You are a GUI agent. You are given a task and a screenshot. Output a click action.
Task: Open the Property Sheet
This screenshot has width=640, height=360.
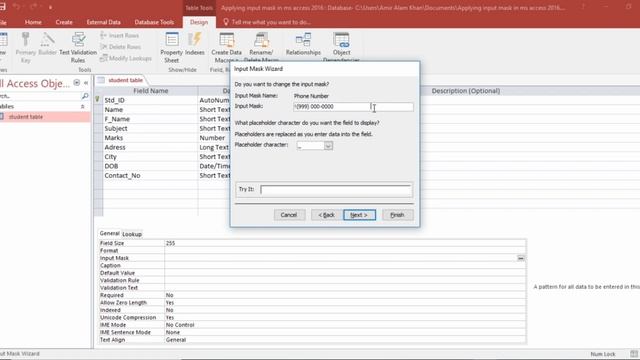pos(171,47)
